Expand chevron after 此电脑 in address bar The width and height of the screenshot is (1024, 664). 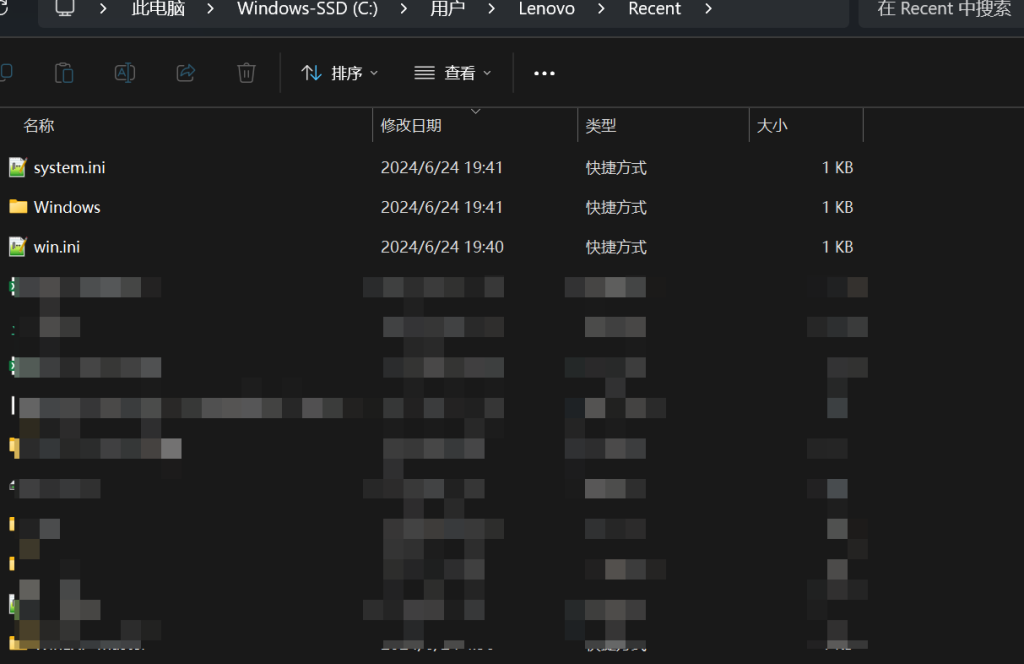coord(211,9)
